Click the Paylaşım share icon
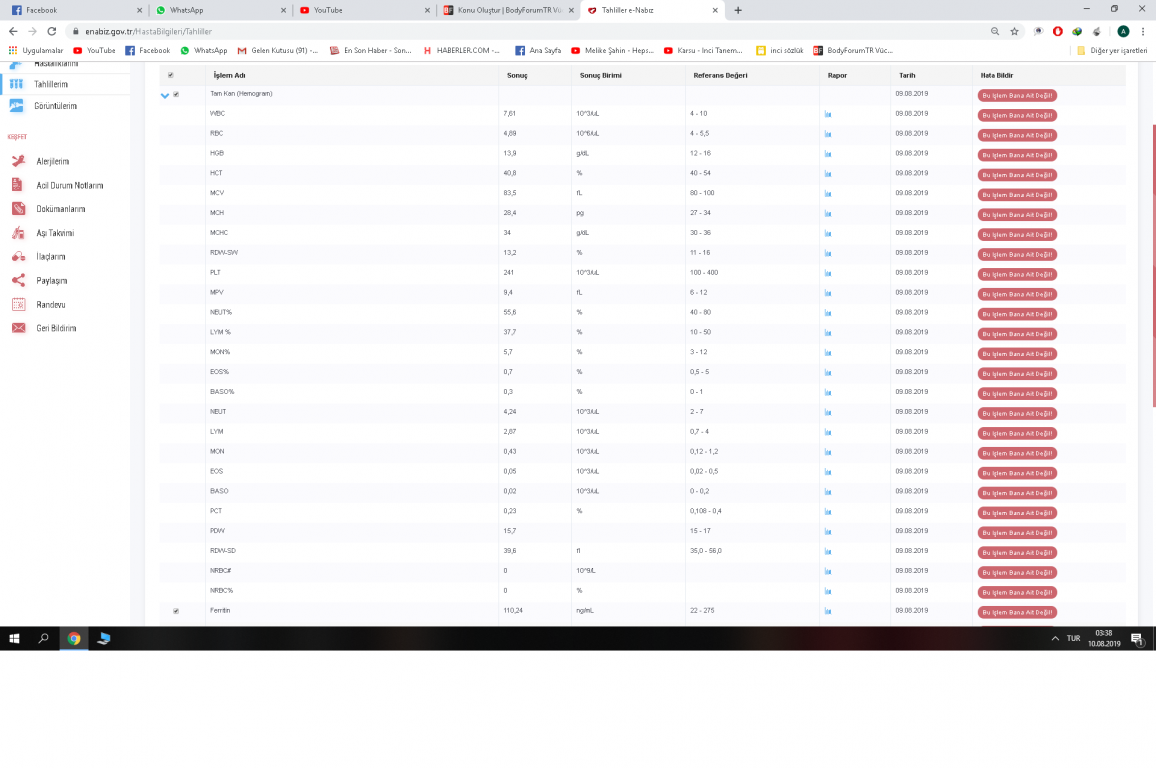Screen dimensions: 1156x768 [18, 280]
